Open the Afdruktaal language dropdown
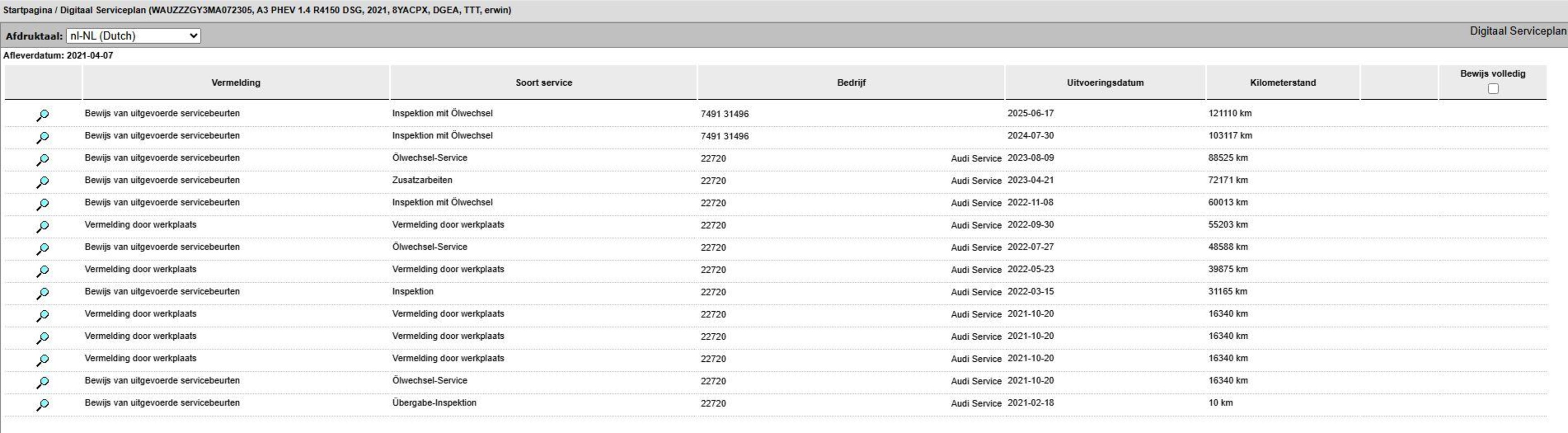The image size is (1568, 433). pyautogui.click(x=133, y=36)
